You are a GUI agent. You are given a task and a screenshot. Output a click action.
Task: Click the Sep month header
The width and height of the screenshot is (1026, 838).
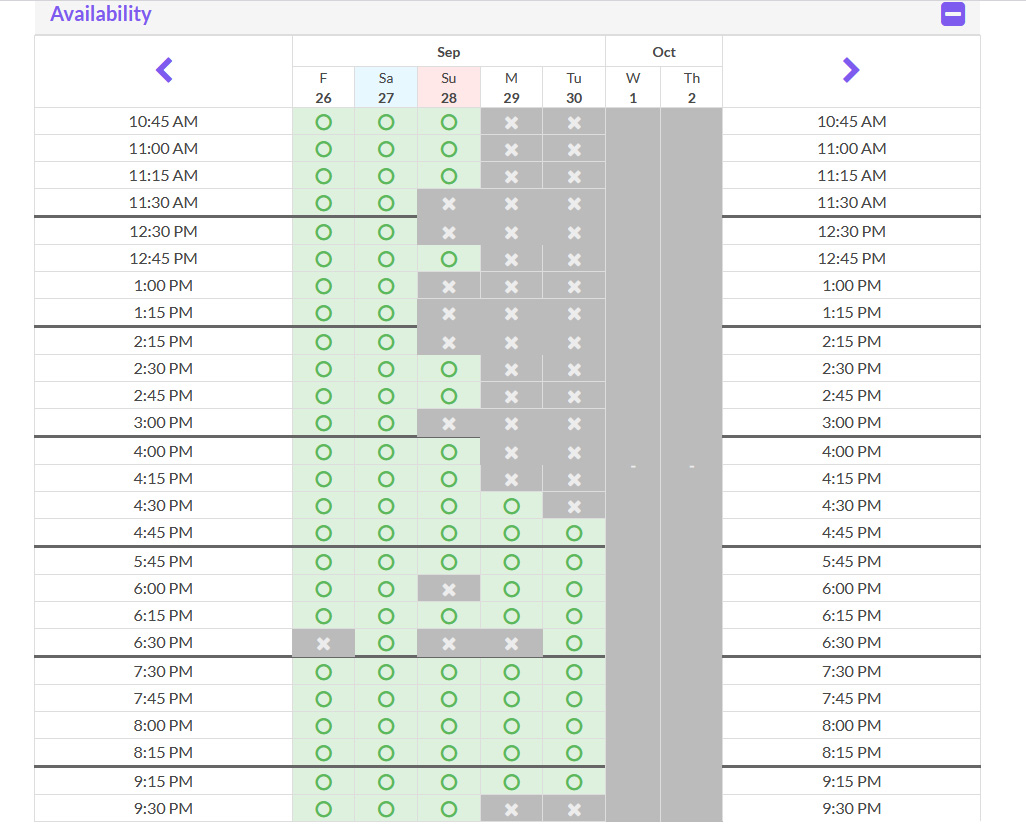point(449,52)
